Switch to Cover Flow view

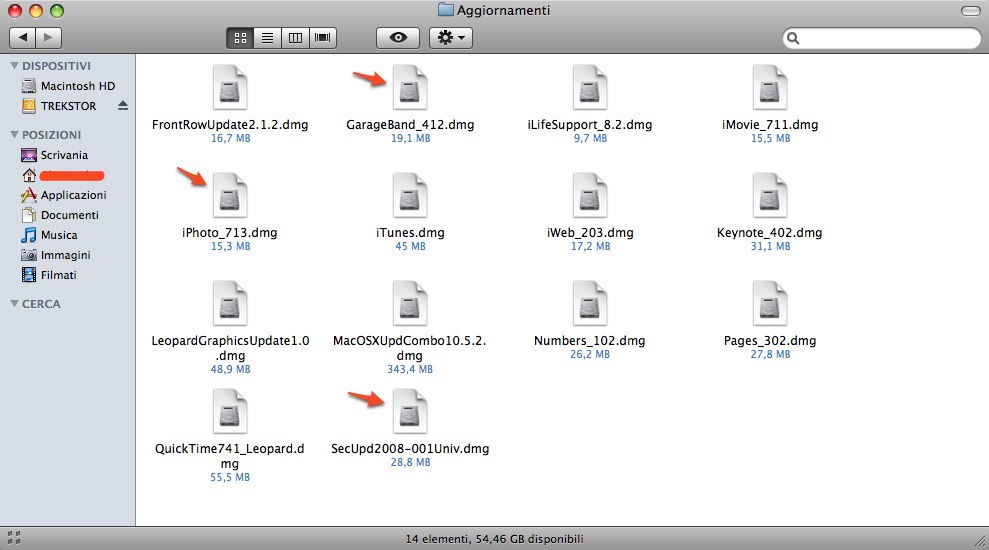pyautogui.click(x=323, y=38)
